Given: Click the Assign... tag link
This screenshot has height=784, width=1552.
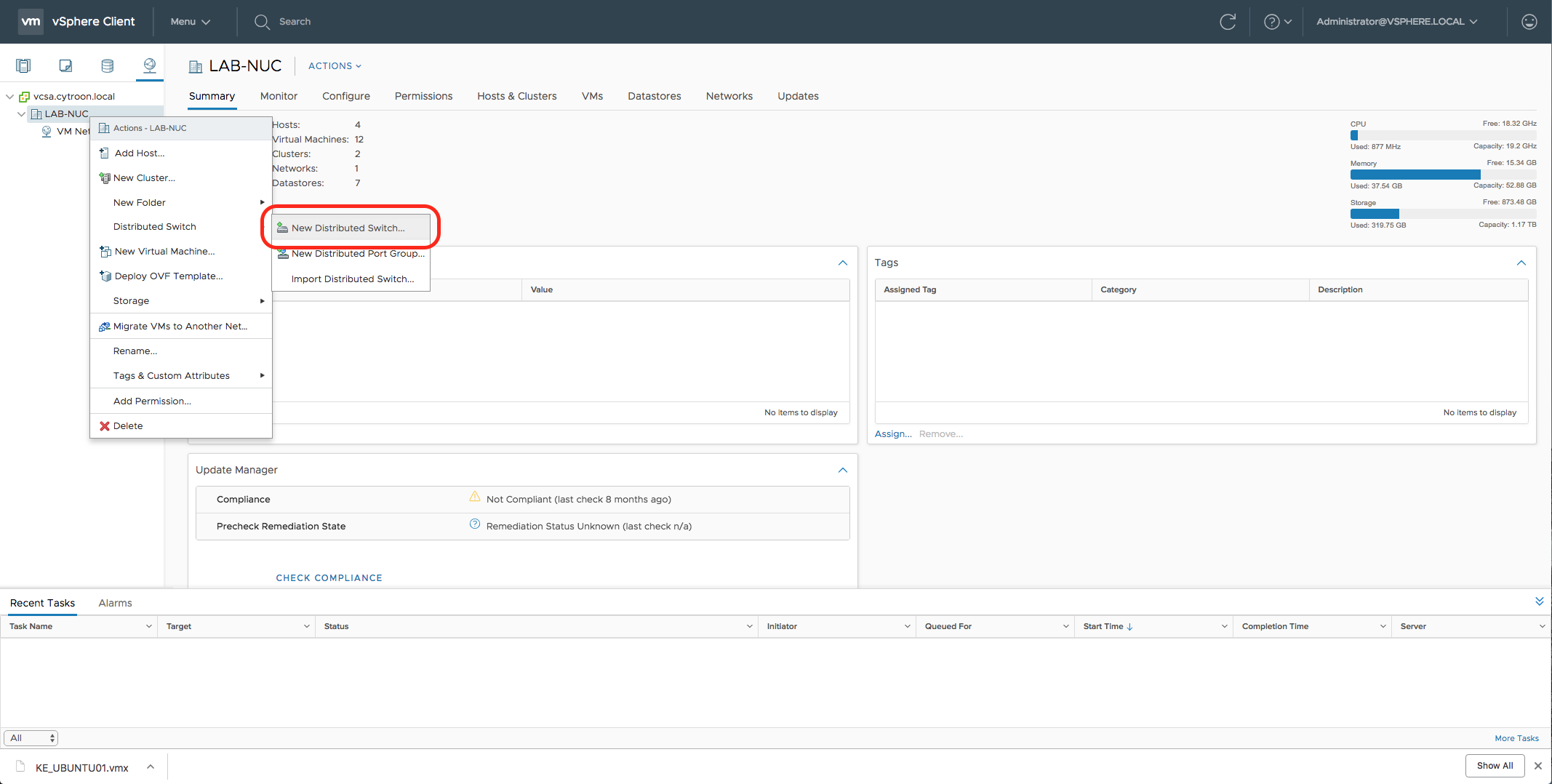Looking at the screenshot, I should 892,434.
